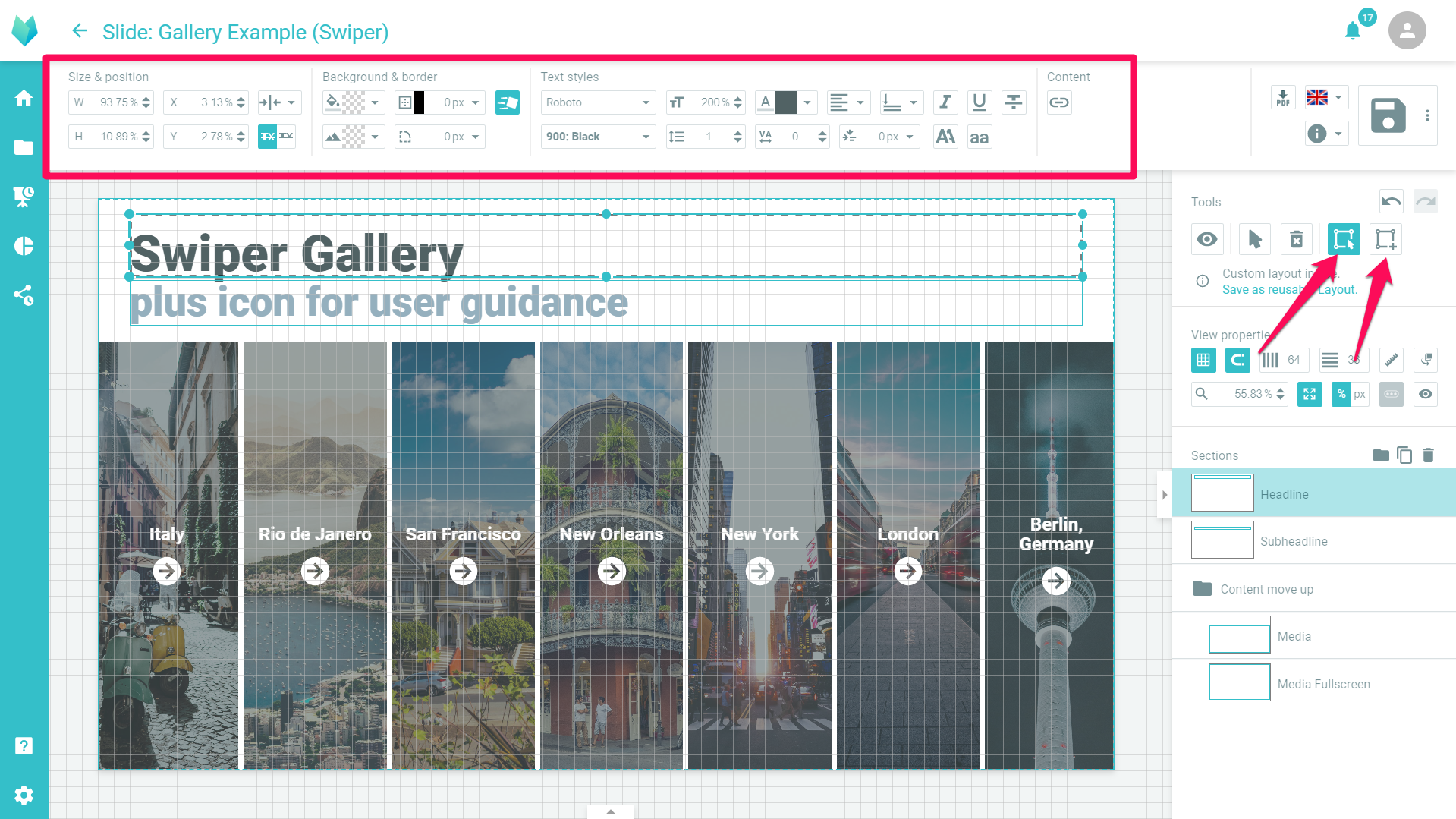Open settings gear in the sidebar

pyautogui.click(x=24, y=795)
